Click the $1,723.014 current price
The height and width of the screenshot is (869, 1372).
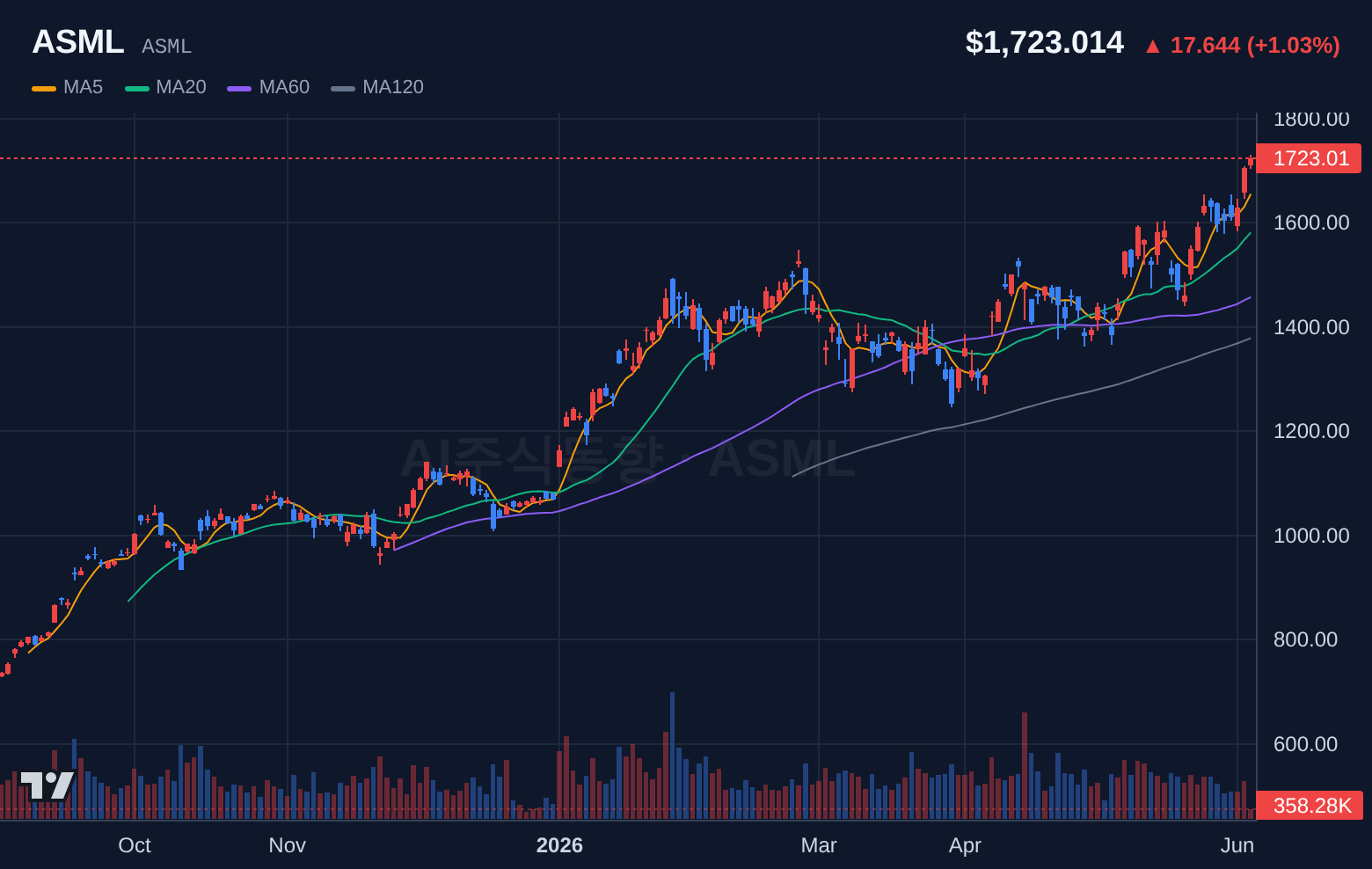tap(1045, 42)
